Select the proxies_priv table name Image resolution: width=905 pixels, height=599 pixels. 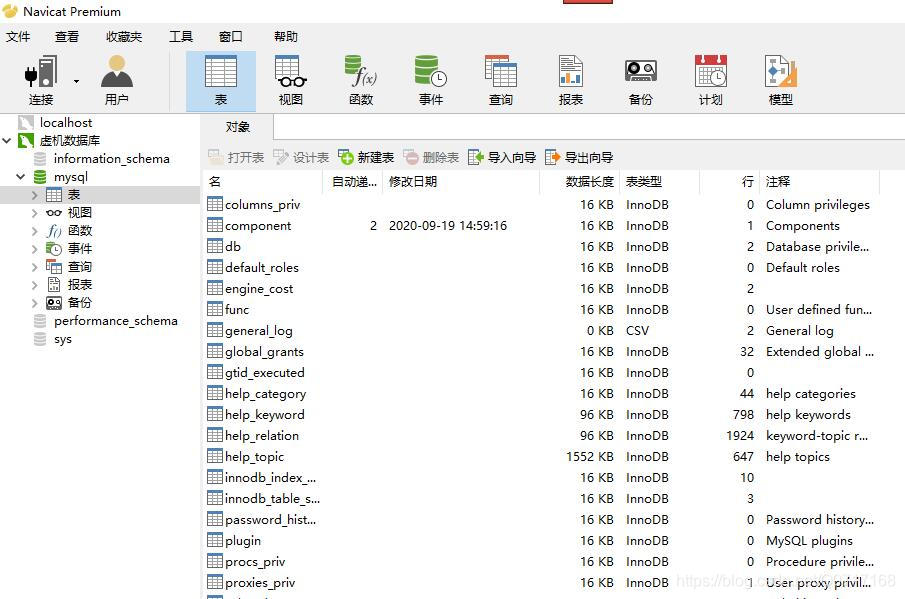click(x=260, y=583)
